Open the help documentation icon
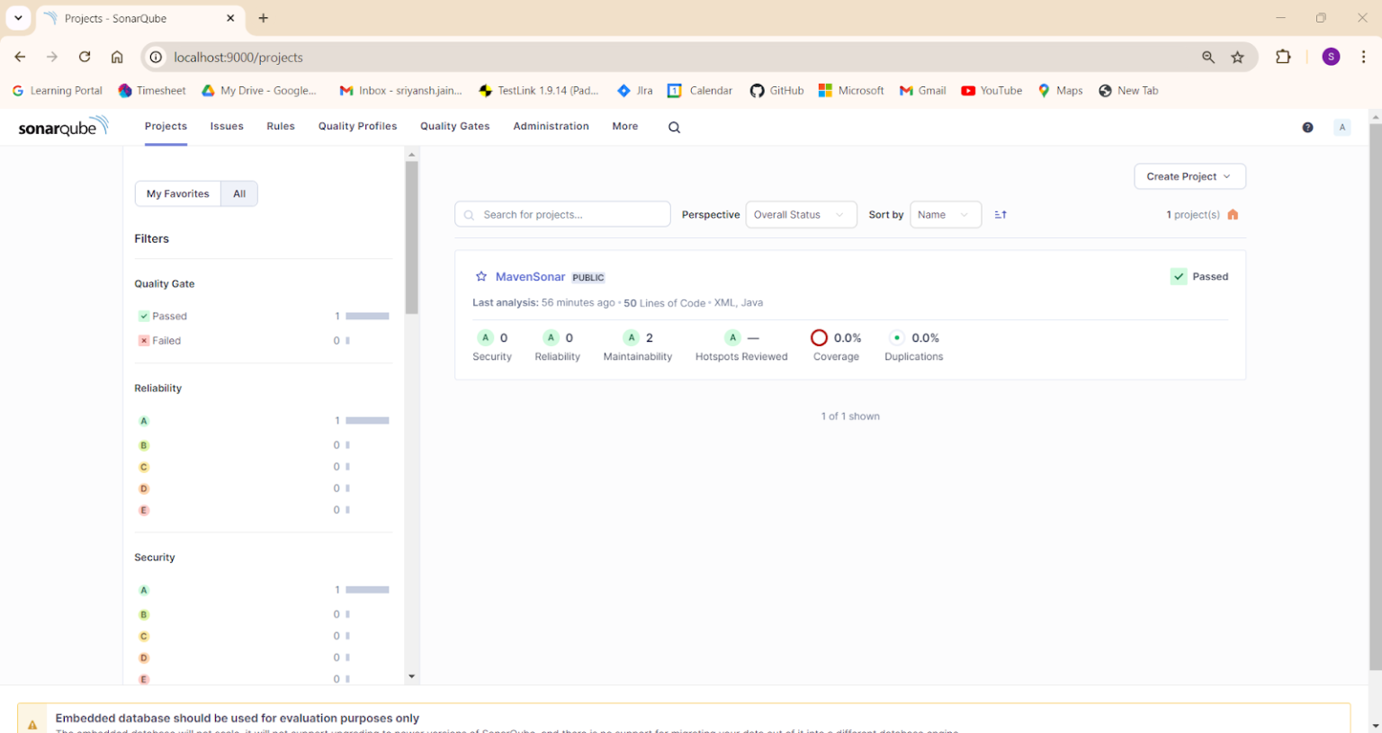 [1307, 126]
